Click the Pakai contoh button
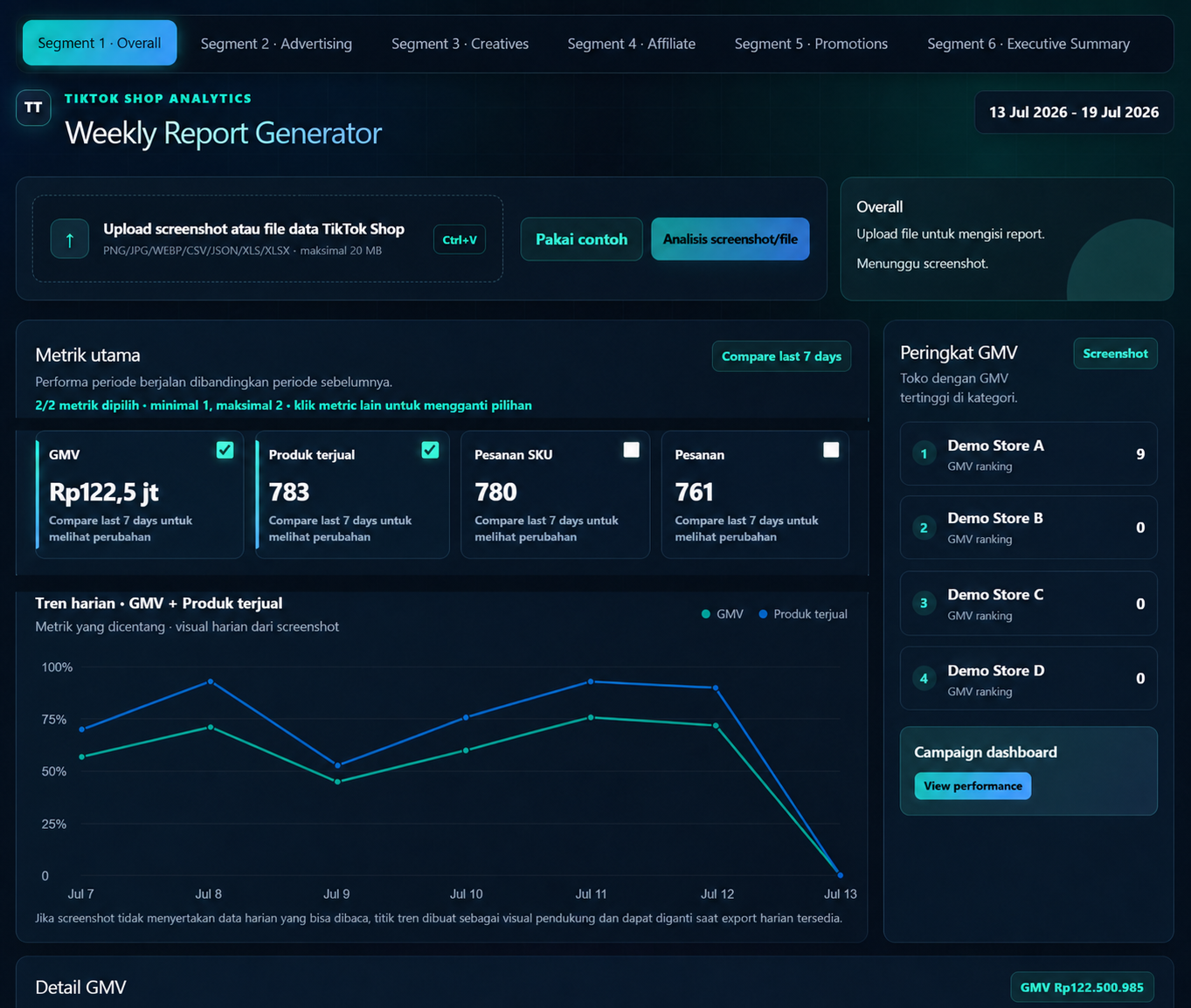Viewport: 1191px width, 1008px height. [581, 239]
